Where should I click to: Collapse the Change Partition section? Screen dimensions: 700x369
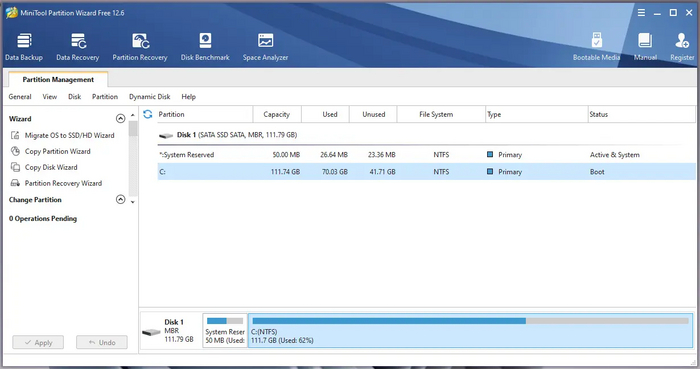pyautogui.click(x=121, y=199)
